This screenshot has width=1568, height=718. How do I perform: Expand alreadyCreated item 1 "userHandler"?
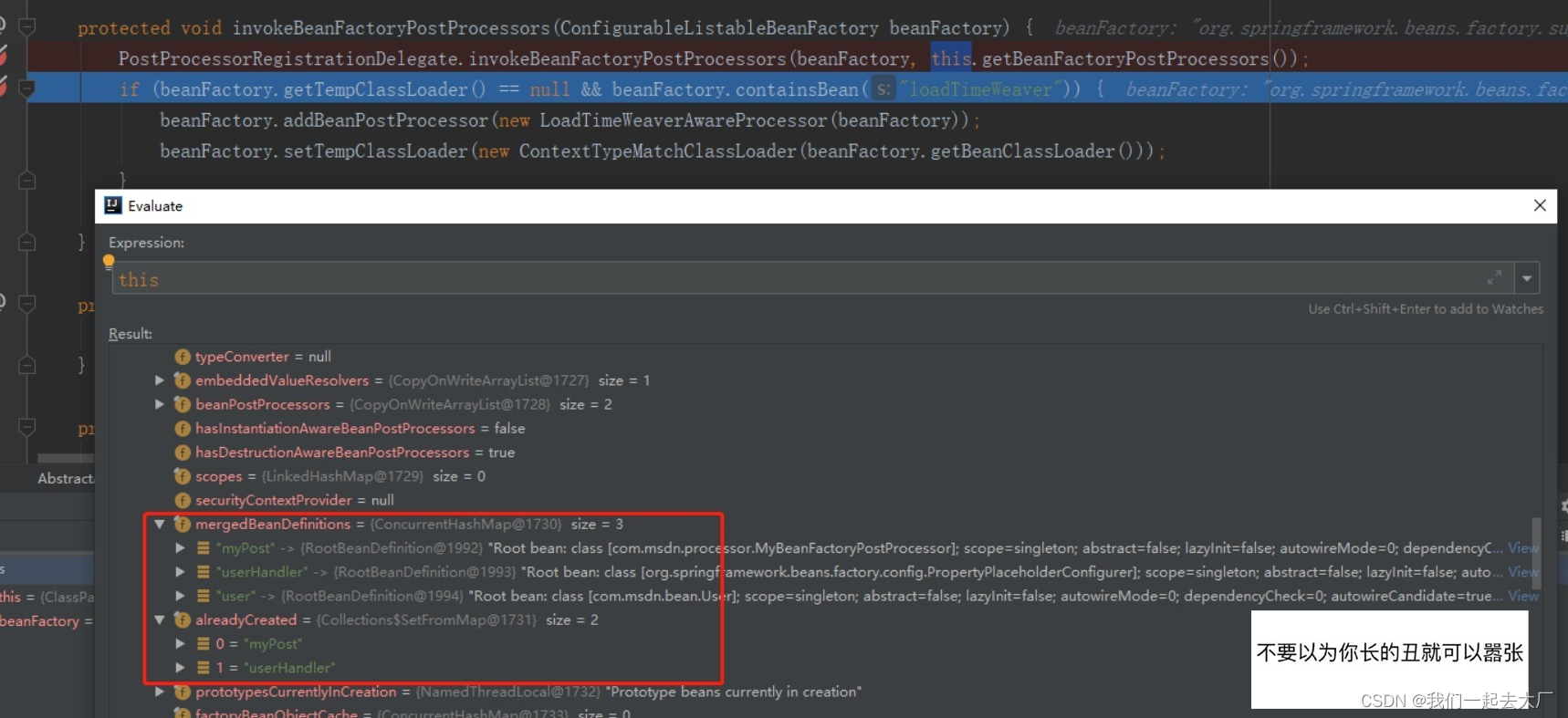point(181,668)
